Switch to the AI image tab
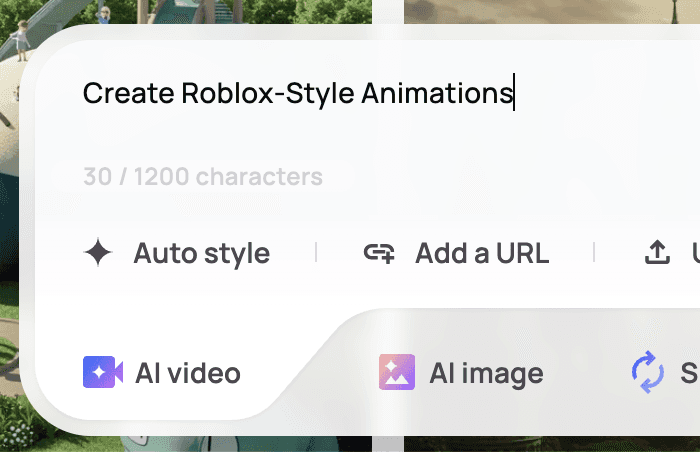The height and width of the screenshot is (452, 700). point(461,372)
